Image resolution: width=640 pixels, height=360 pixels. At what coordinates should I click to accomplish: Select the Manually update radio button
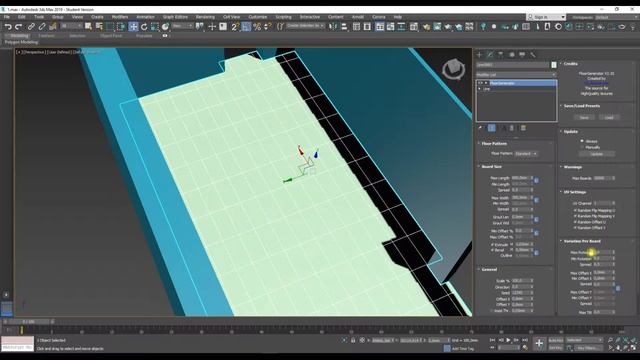[582, 147]
